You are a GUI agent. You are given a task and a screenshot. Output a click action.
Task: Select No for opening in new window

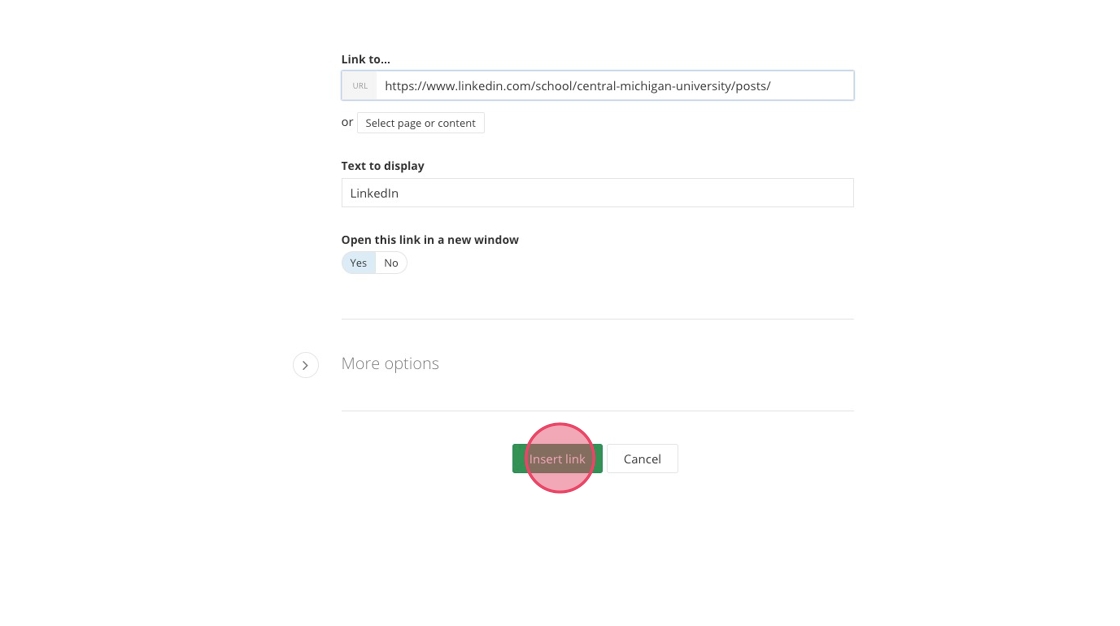[391, 263]
